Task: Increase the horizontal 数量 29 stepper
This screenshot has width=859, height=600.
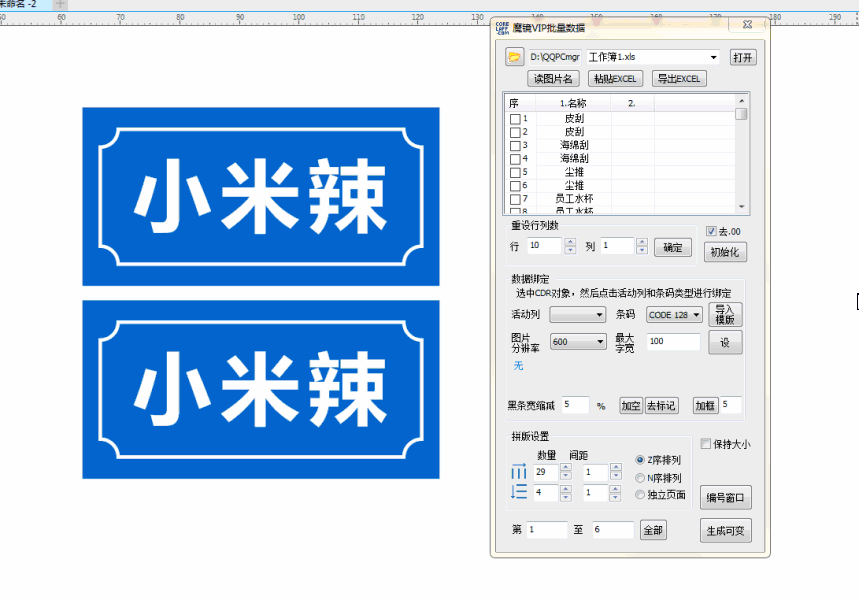Action: (x=566, y=467)
